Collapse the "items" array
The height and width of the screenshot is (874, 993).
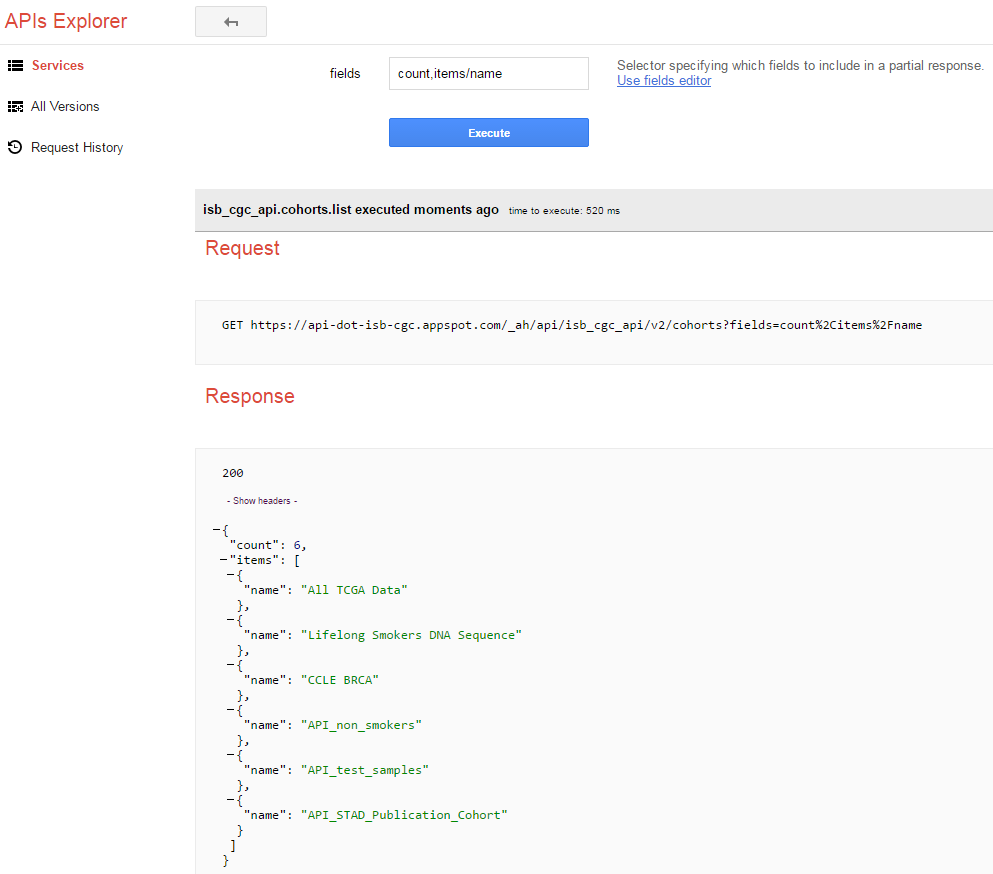click(224, 560)
